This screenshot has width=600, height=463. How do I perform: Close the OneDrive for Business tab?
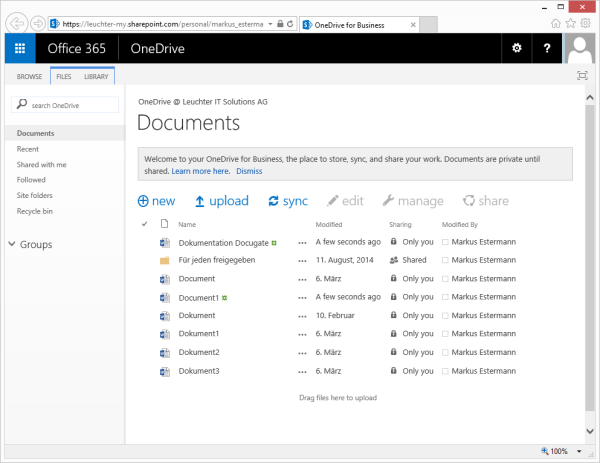point(413,25)
